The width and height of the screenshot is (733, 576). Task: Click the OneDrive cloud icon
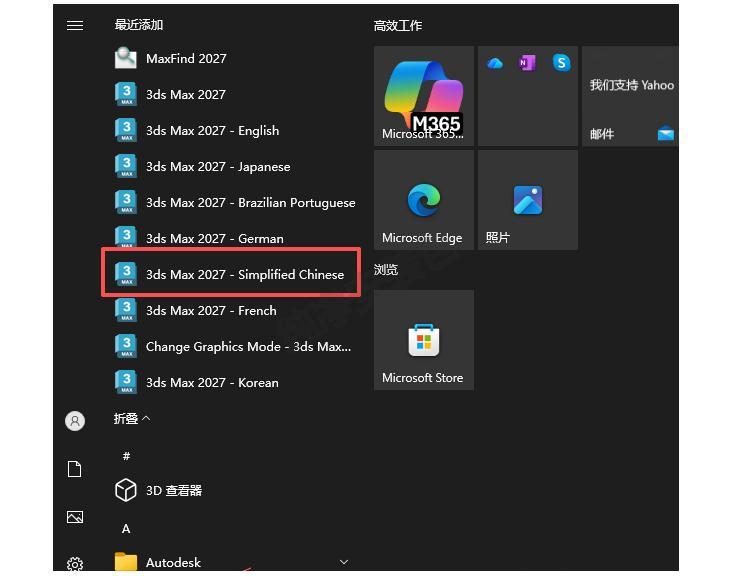[x=495, y=63]
